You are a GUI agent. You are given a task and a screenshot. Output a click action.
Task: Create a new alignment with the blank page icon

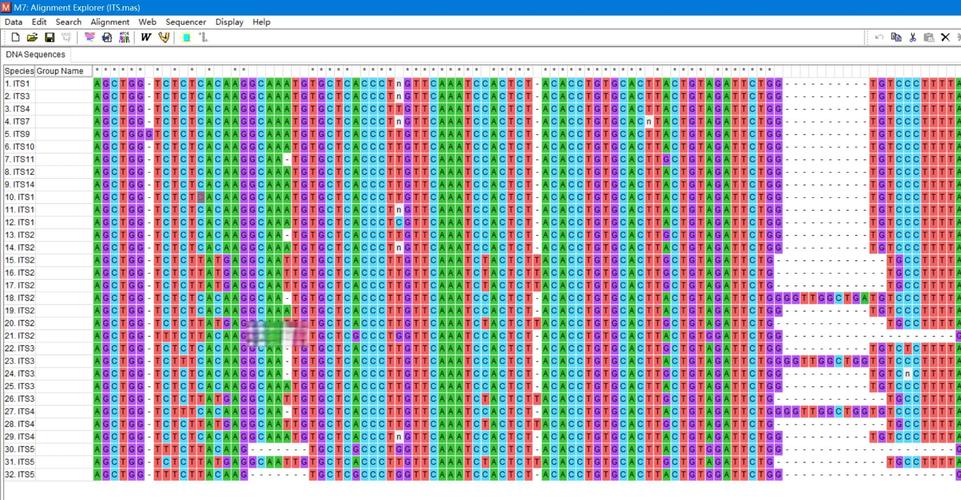15,37
